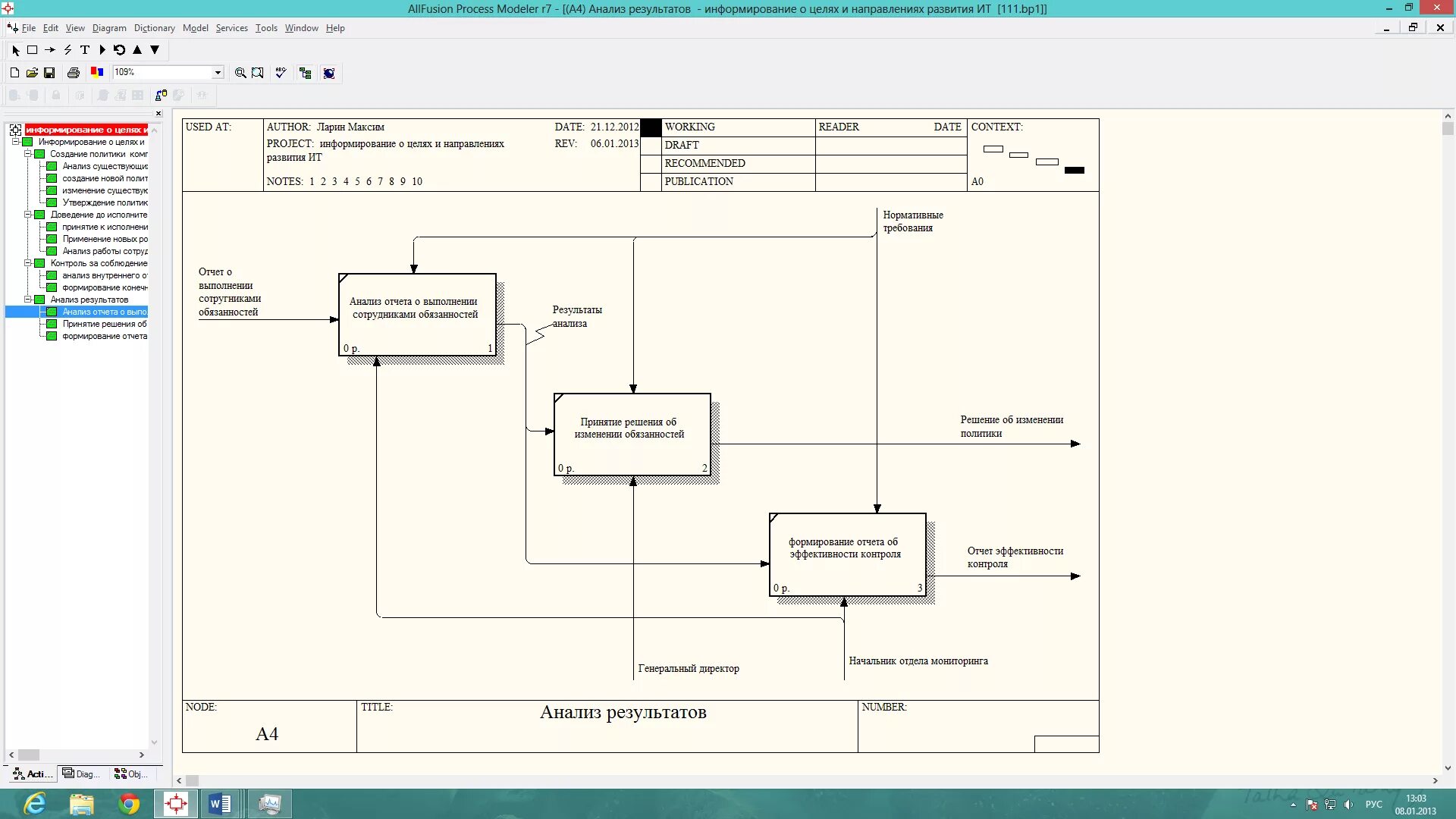Click the Print printer icon
The height and width of the screenshot is (819, 1456).
pos(74,73)
